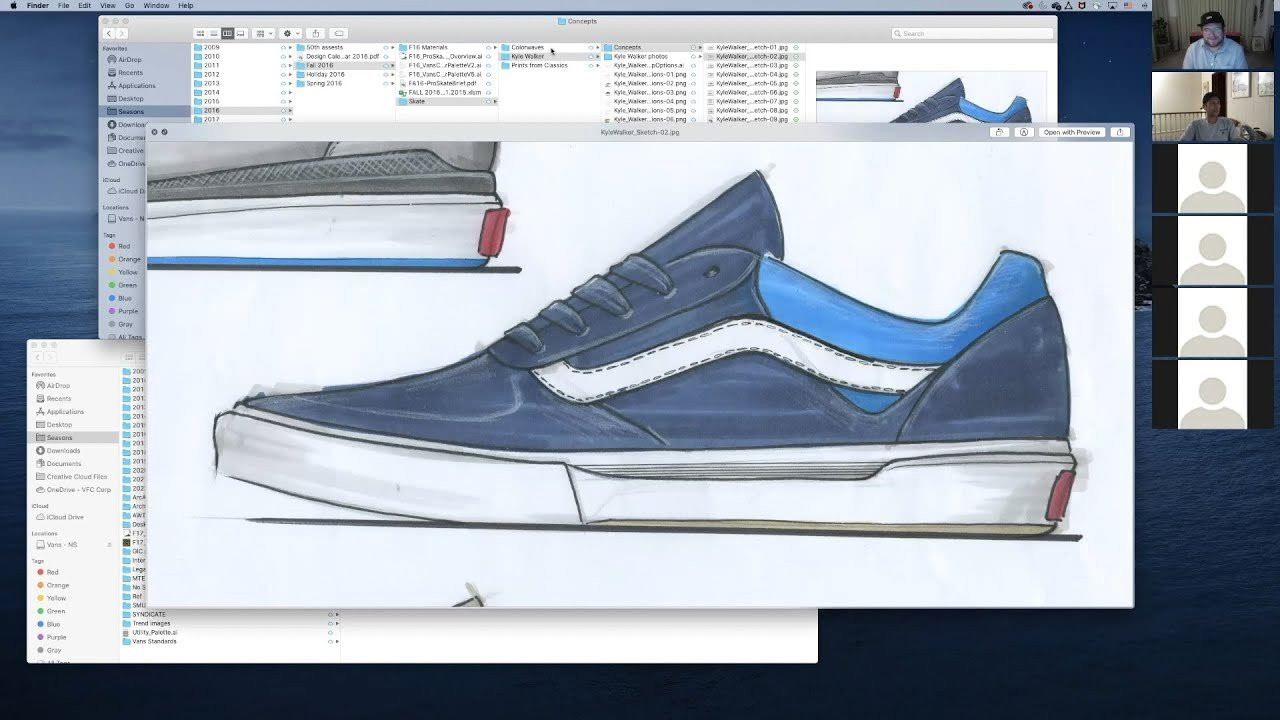The height and width of the screenshot is (720, 1280).
Task: Click inside the Finder search field
Action: click(x=970, y=33)
